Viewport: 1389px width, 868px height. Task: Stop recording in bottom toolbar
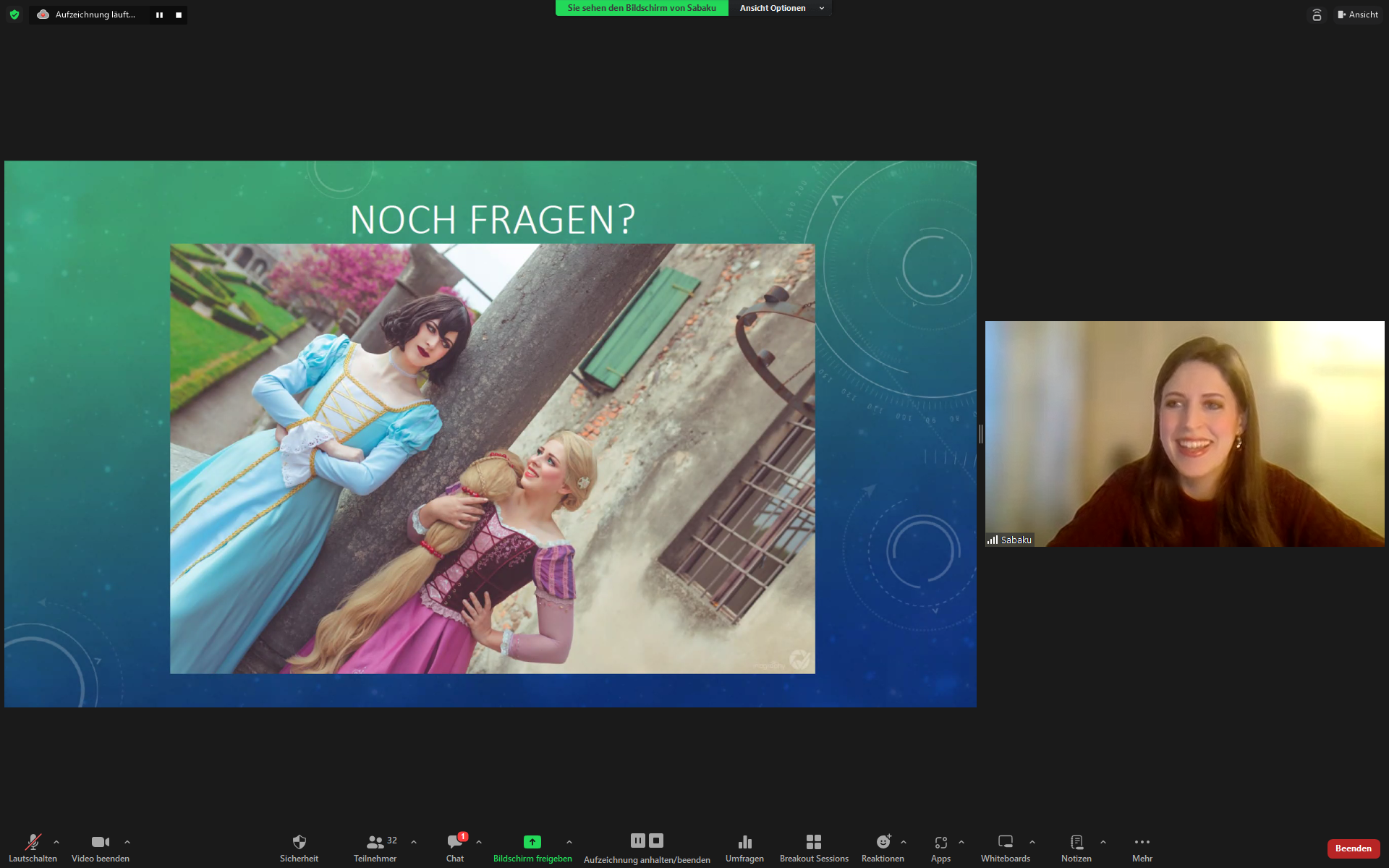tap(656, 841)
